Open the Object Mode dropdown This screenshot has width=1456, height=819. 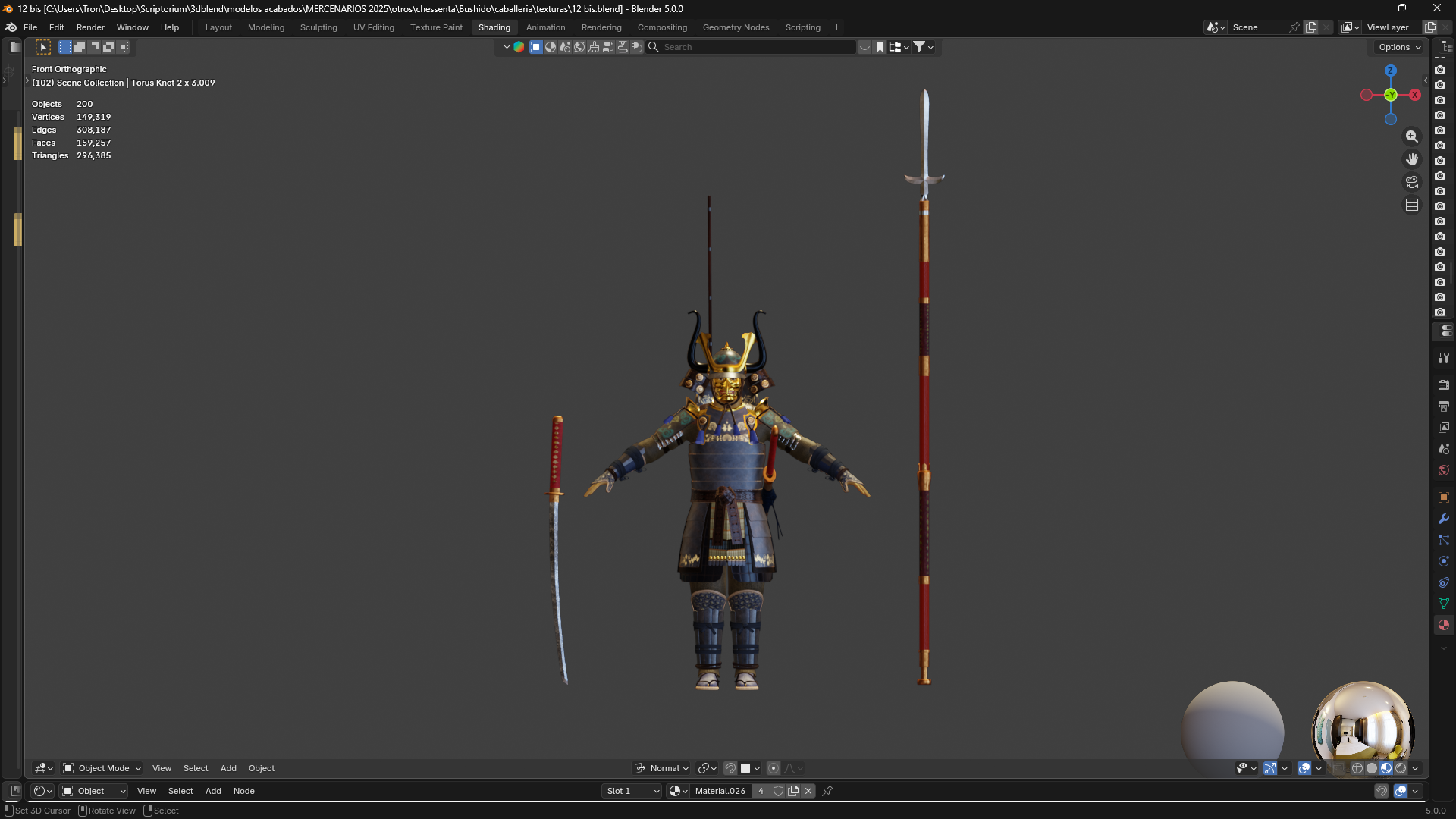pos(102,768)
